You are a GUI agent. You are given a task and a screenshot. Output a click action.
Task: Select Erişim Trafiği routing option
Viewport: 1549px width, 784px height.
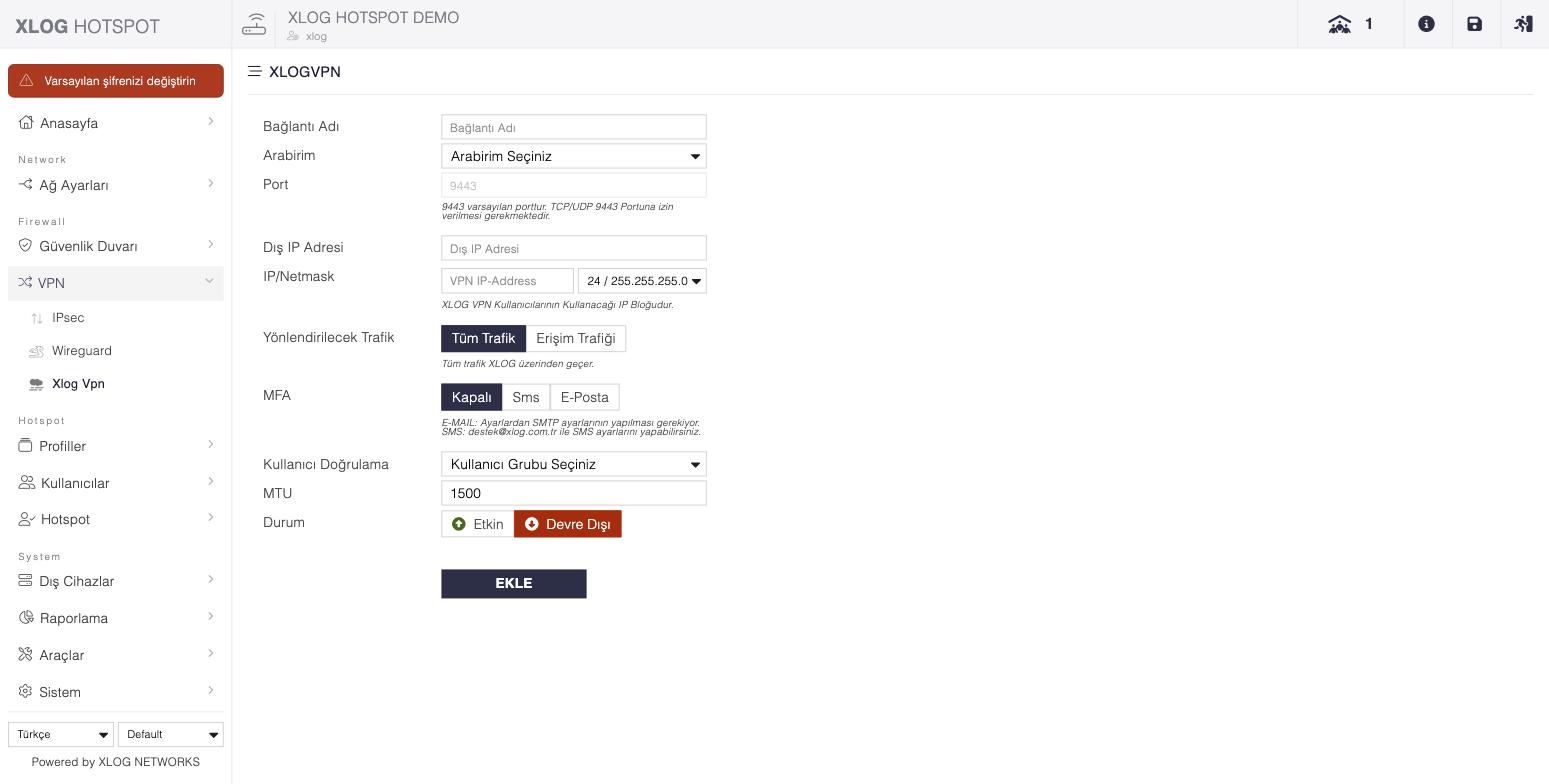click(x=576, y=339)
